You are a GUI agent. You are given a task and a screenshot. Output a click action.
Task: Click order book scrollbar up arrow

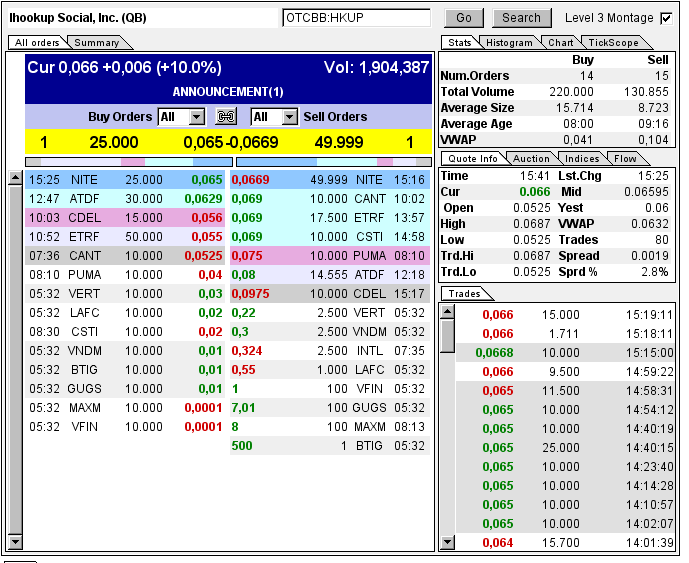(x=14, y=179)
